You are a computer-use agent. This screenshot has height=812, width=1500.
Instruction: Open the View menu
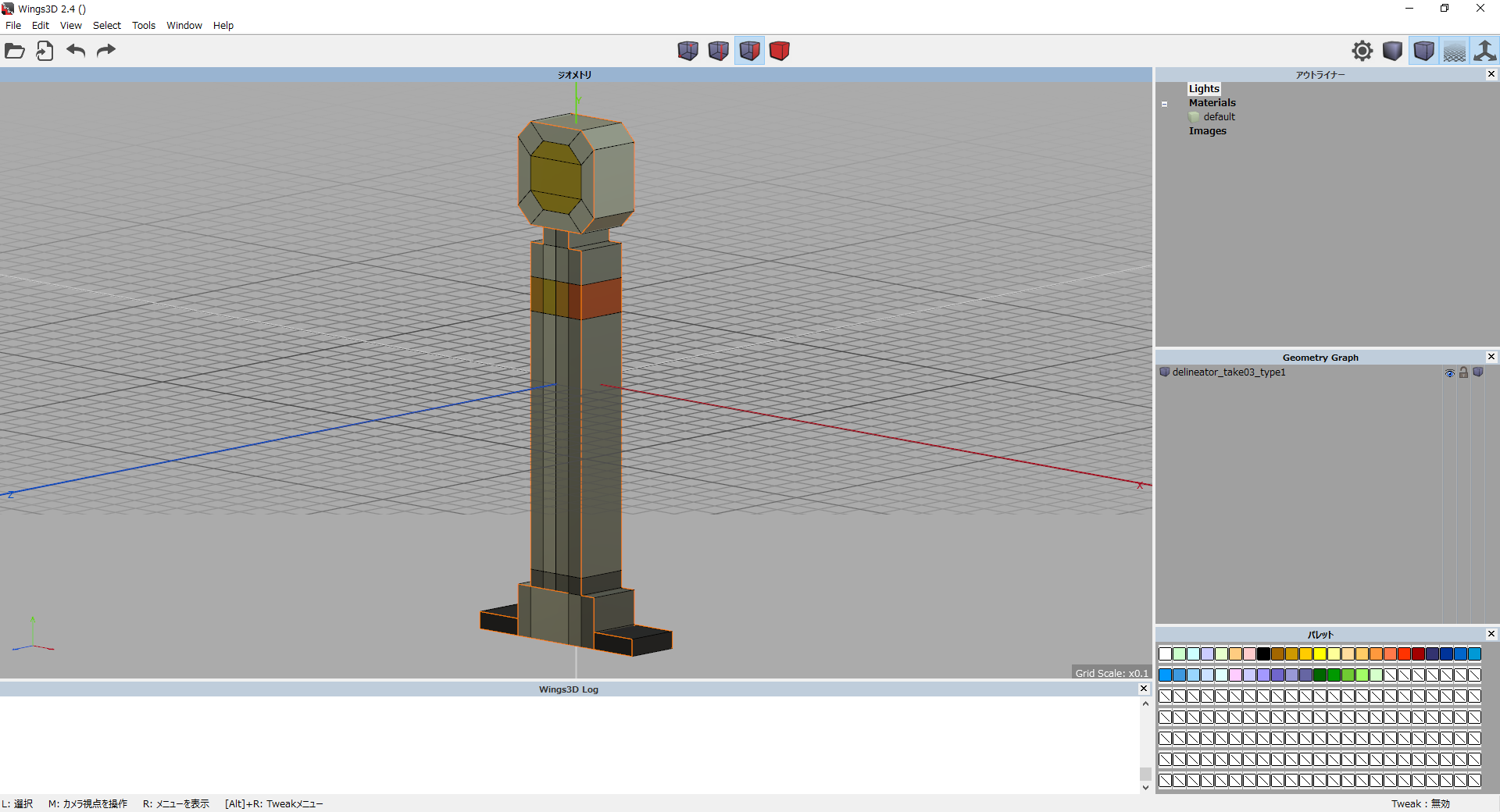pos(71,26)
